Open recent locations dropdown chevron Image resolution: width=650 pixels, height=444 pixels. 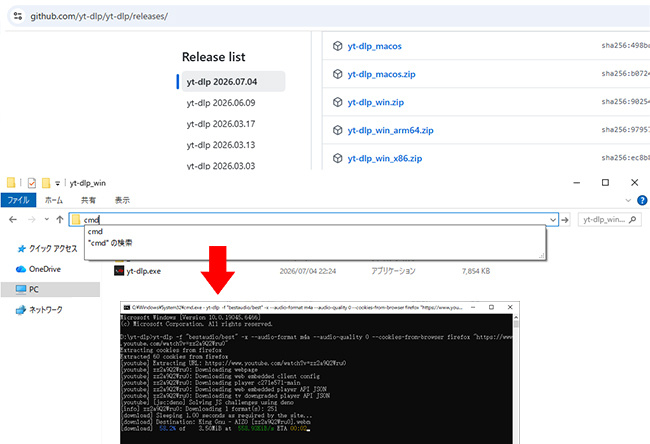coord(46,219)
